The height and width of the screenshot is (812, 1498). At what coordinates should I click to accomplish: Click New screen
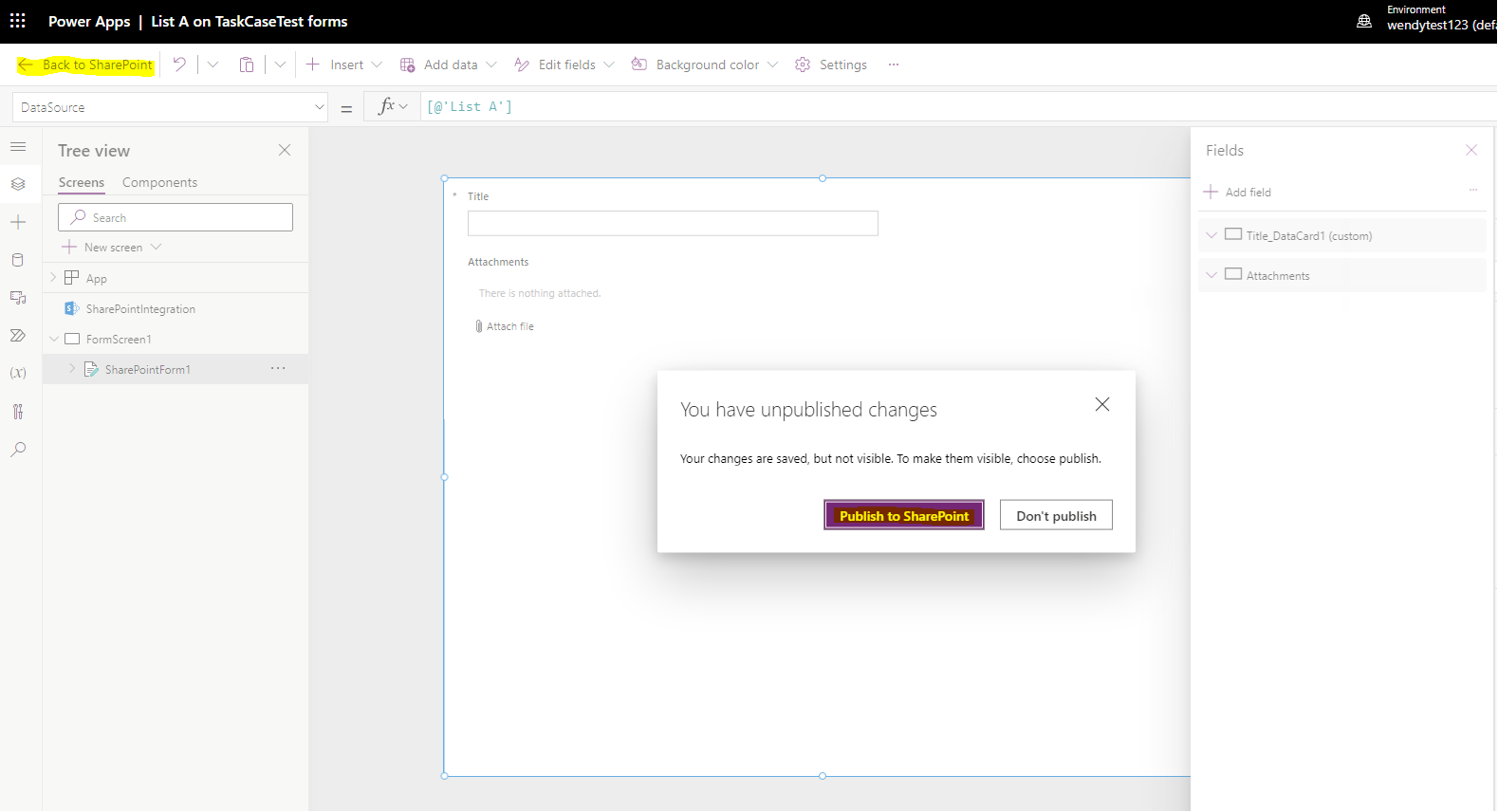[112, 248]
